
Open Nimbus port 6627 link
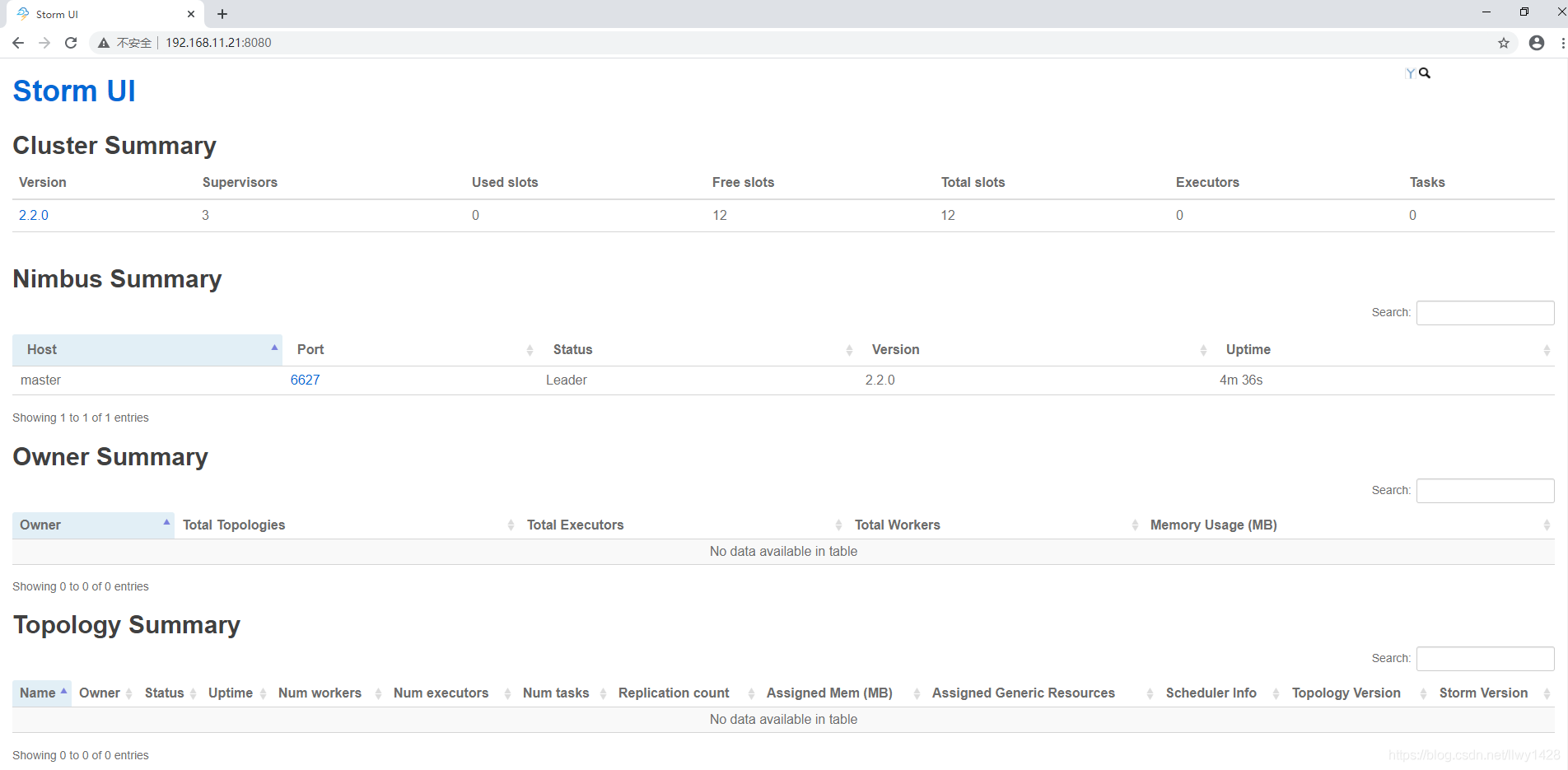tap(305, 380)
